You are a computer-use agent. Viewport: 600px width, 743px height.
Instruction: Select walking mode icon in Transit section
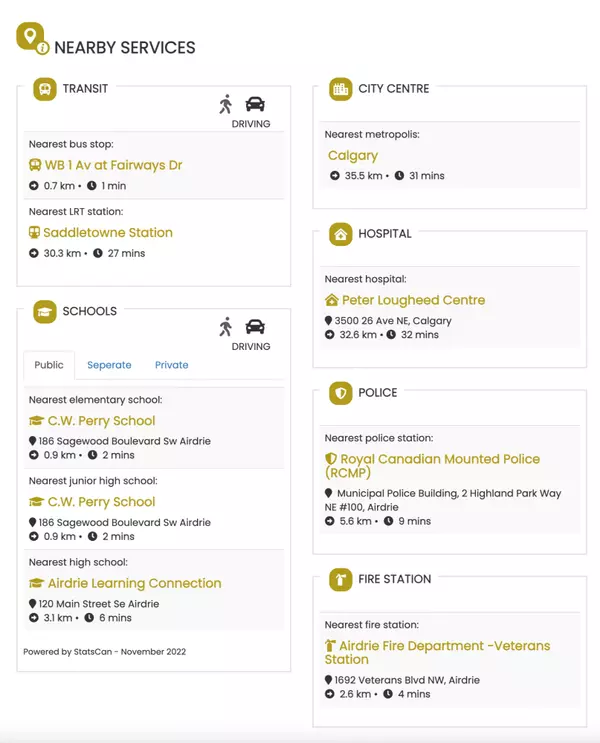tap(226, 104)
